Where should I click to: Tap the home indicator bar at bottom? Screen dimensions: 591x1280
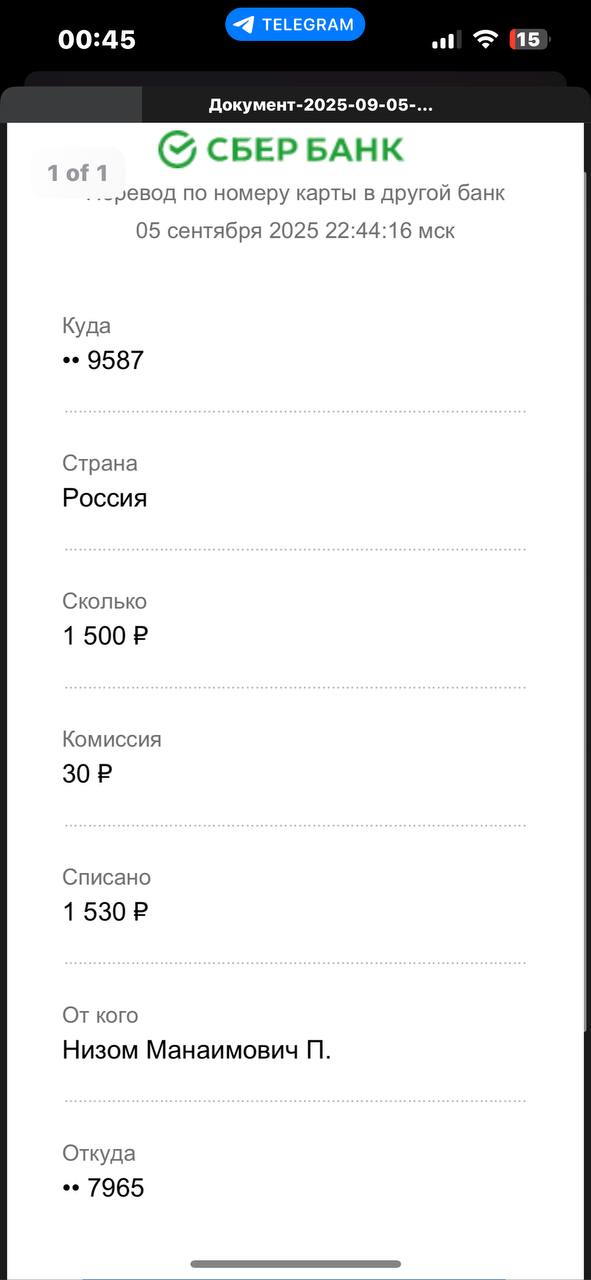(295, 1264)
